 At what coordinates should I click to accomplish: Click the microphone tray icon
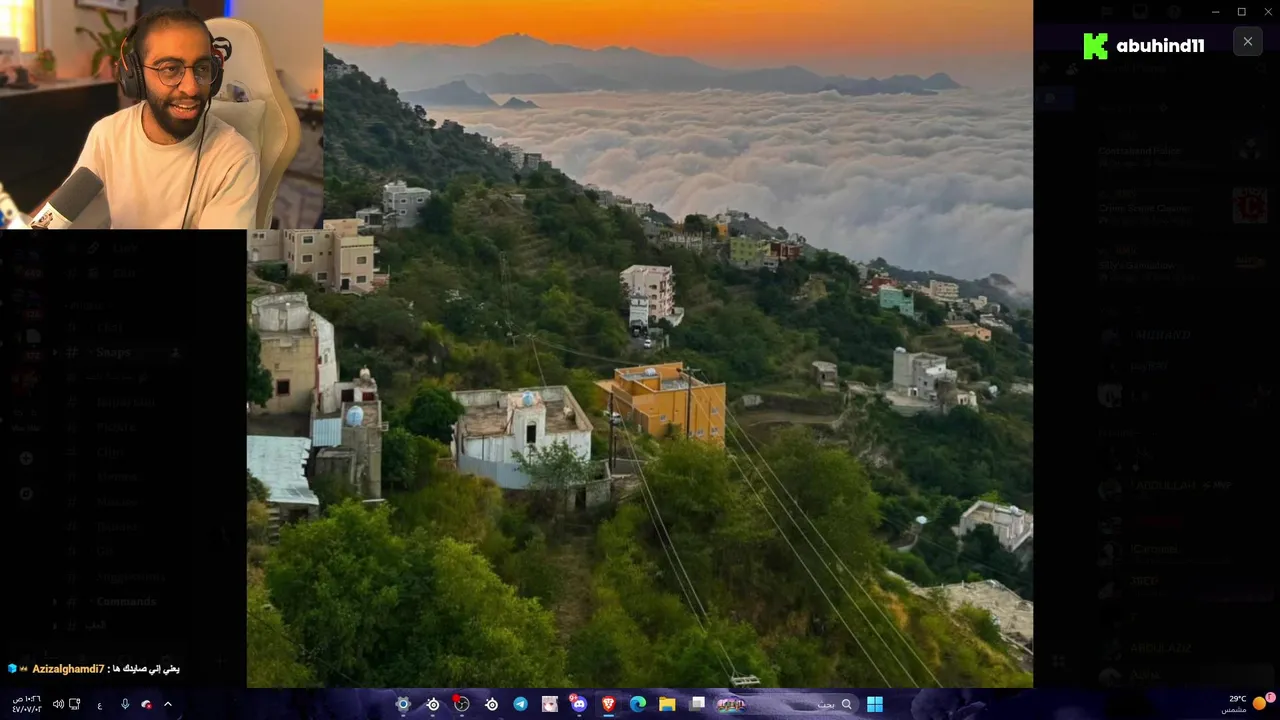(125, 704)
